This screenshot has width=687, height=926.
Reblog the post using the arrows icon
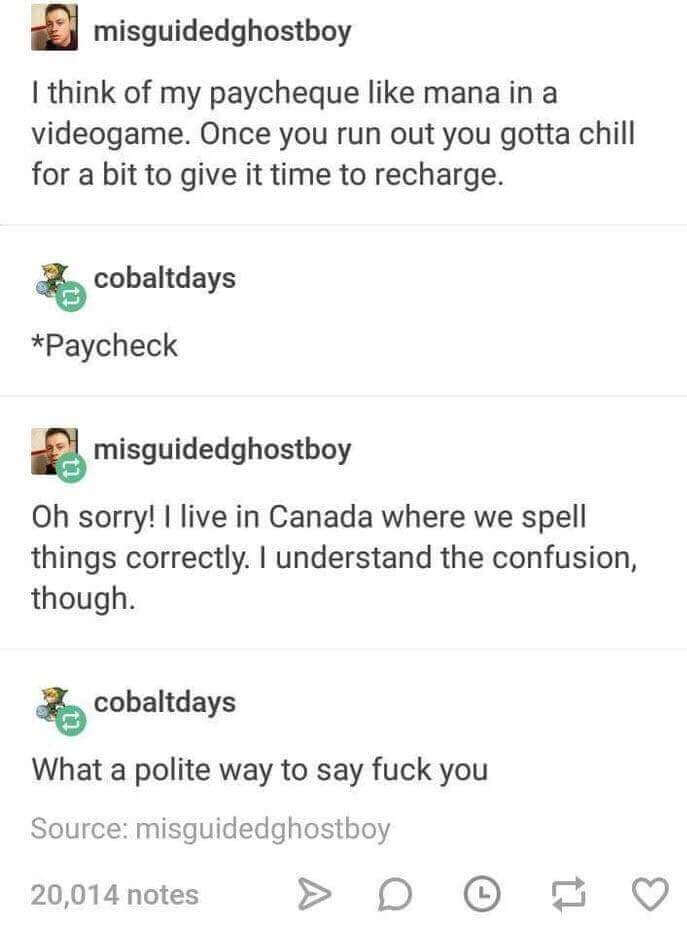coord(568,894)
